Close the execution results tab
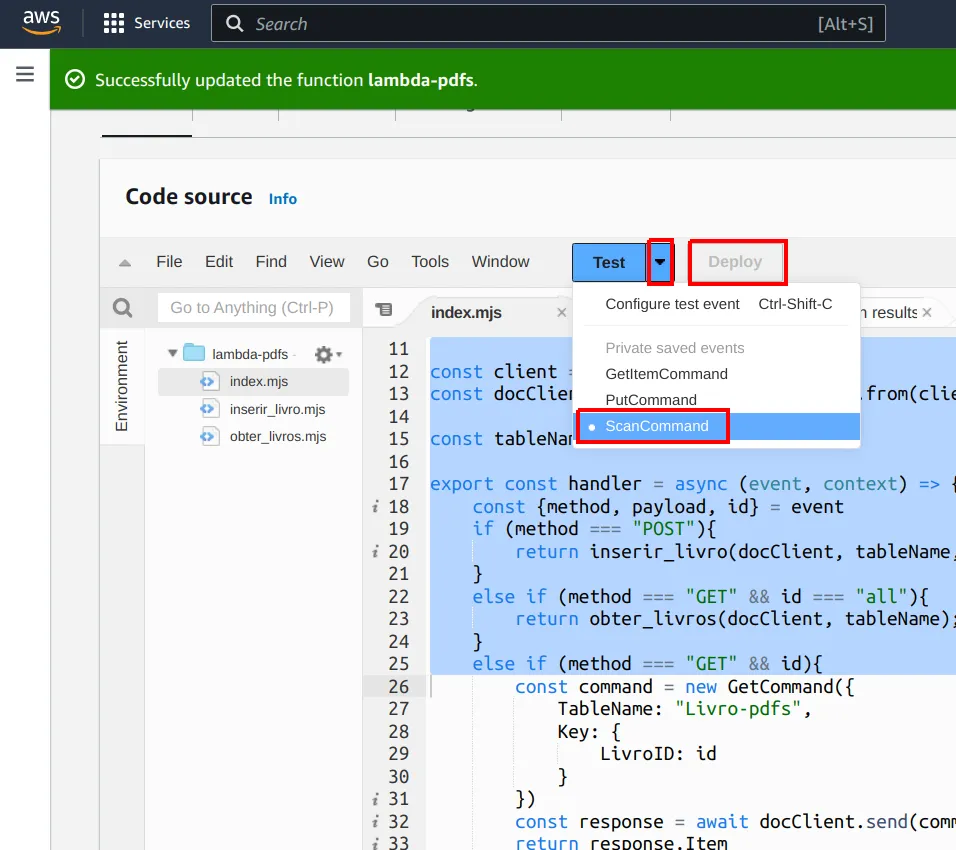This screenshot has width=956, height=850. (927, 313)
